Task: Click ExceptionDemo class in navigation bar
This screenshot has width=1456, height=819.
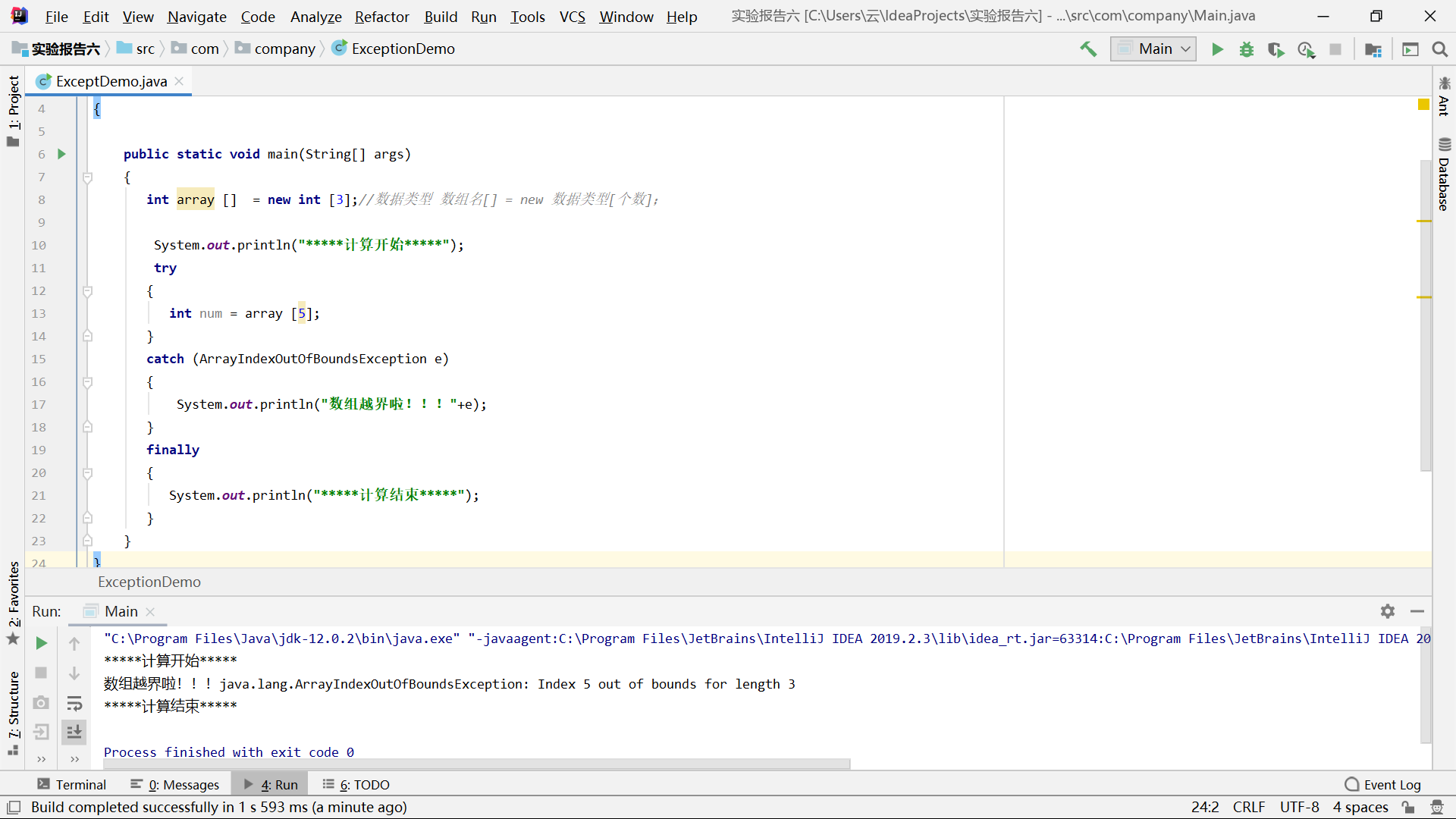Action: tap(394, 49)
